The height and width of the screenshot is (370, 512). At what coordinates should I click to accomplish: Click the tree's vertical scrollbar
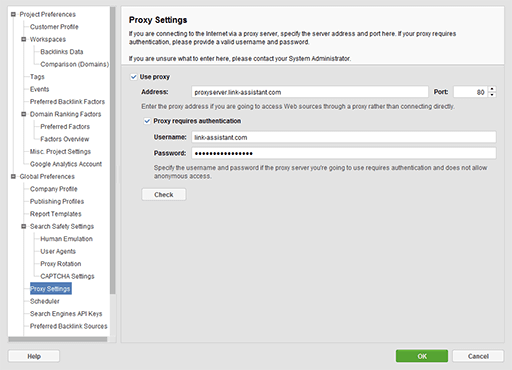pos(113,150)
